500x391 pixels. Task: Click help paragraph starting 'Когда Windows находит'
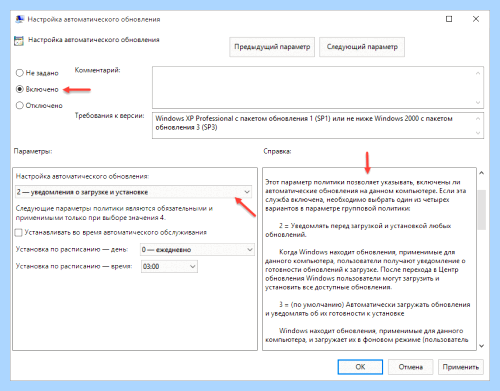click(x=365, y=269)
